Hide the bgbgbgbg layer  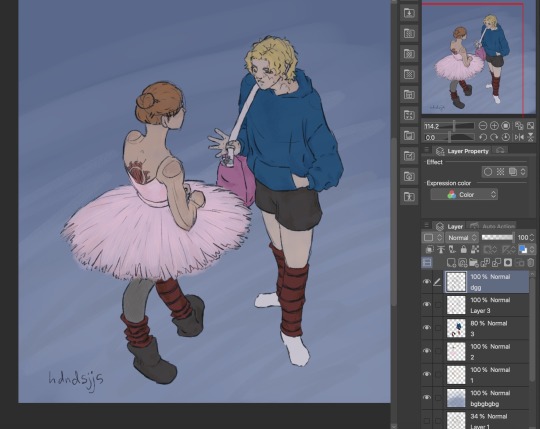click(x=427, y=397)
